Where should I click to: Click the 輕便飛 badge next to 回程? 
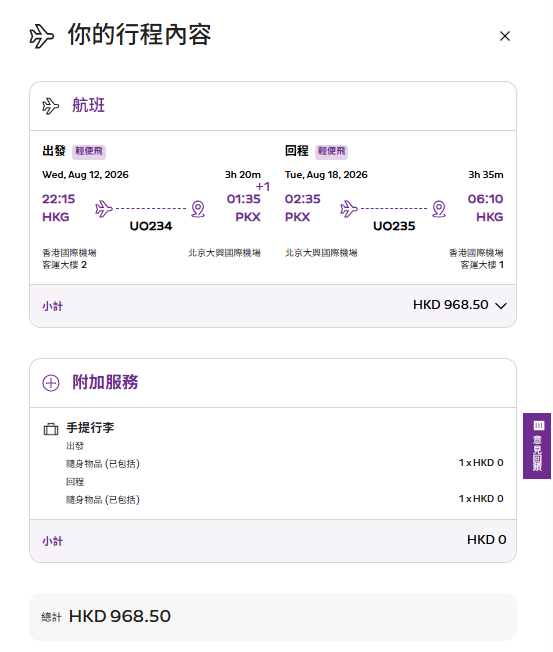coord(331,151)
